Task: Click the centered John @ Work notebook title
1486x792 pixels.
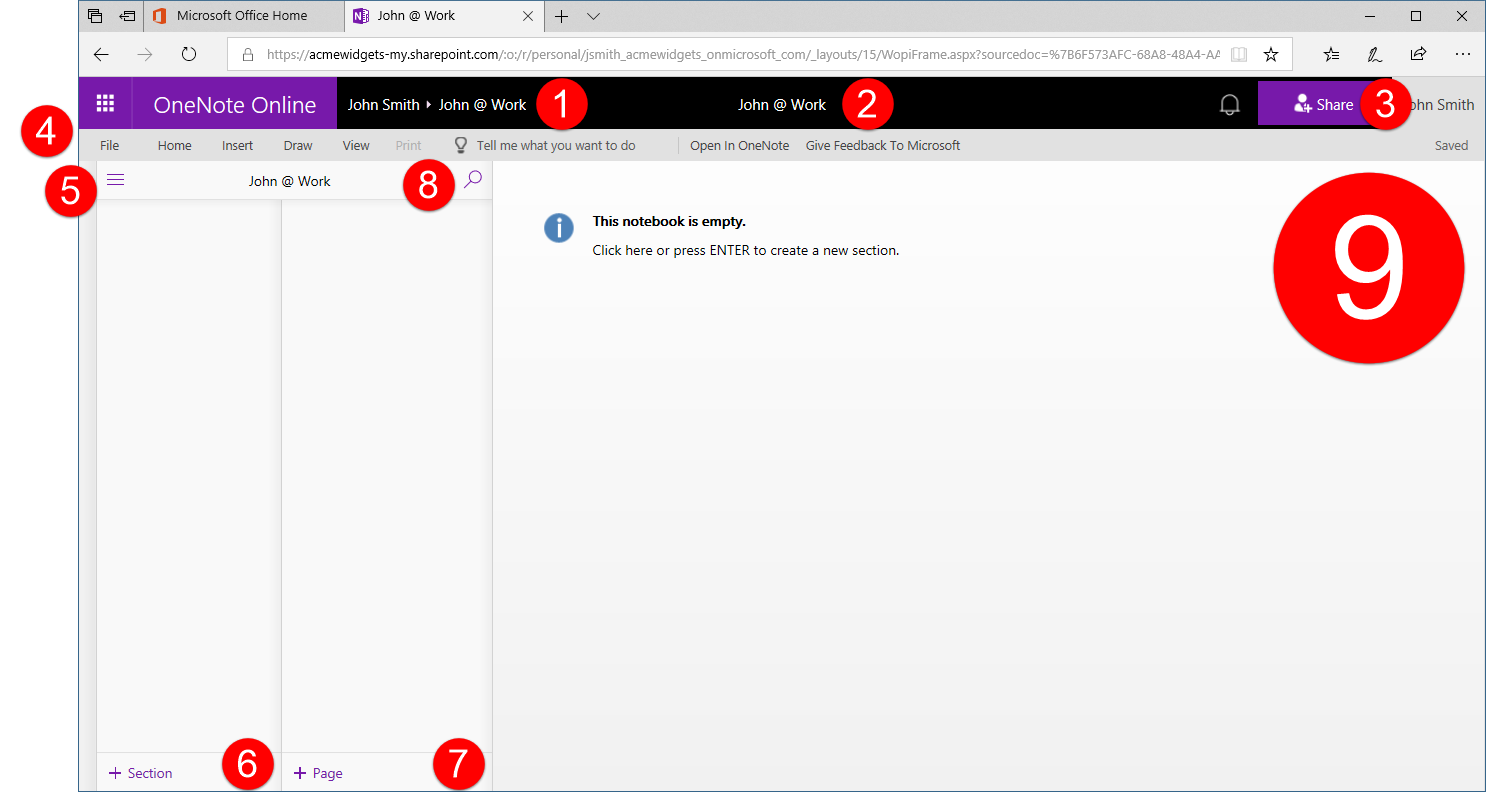Action: click(782, 104)
